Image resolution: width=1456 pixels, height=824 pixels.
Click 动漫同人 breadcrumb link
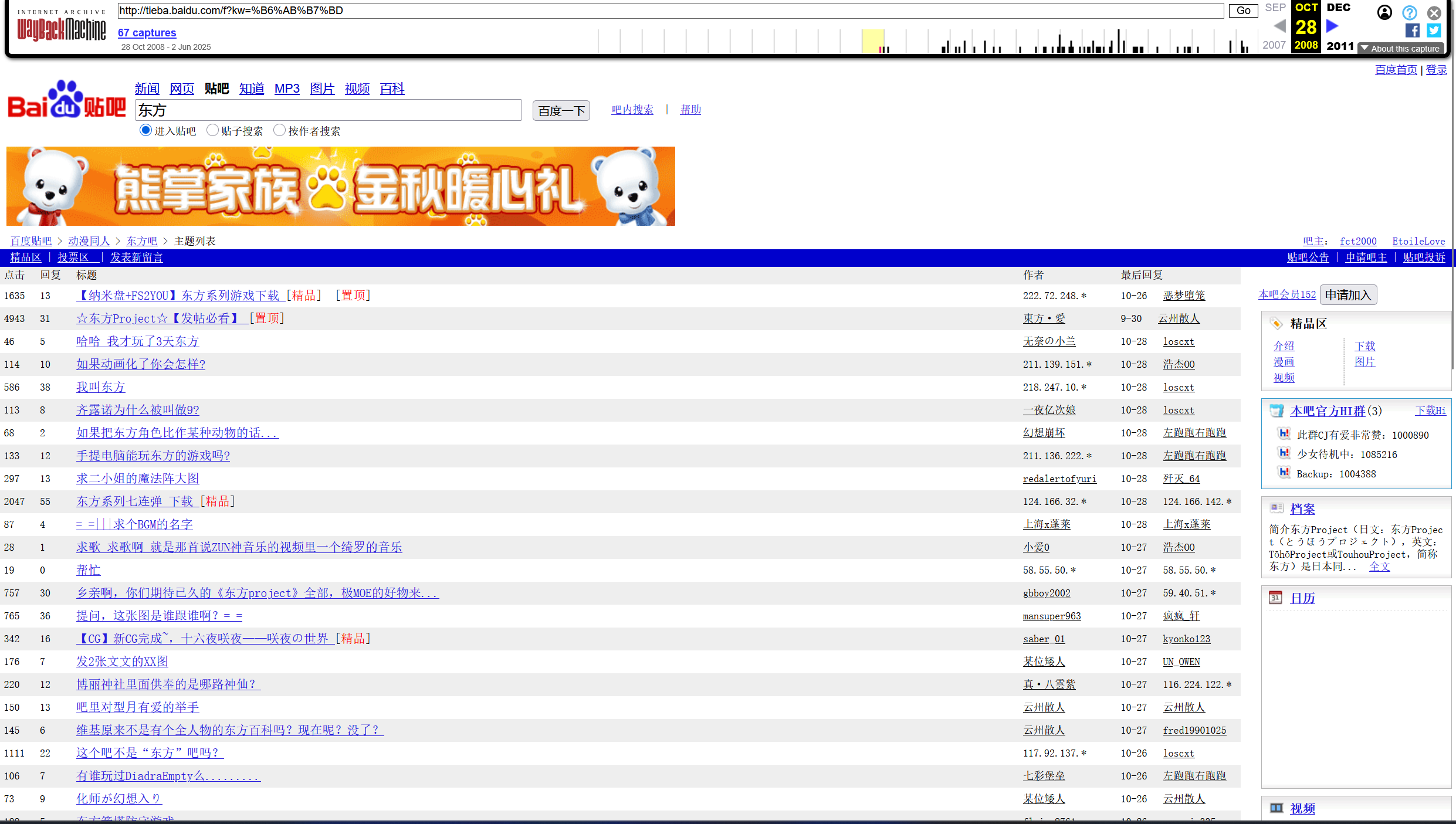coord(89,241)
